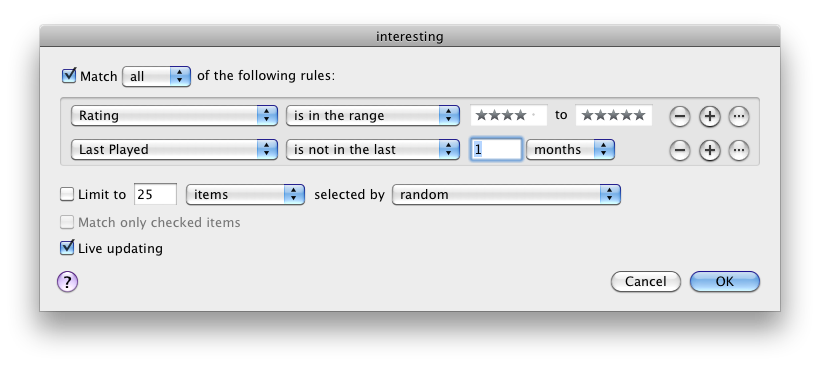Image resolution: width=820 pixels, height=366 pixels.
Task: Add a rule after the Rating row
Action: (709, 116)
